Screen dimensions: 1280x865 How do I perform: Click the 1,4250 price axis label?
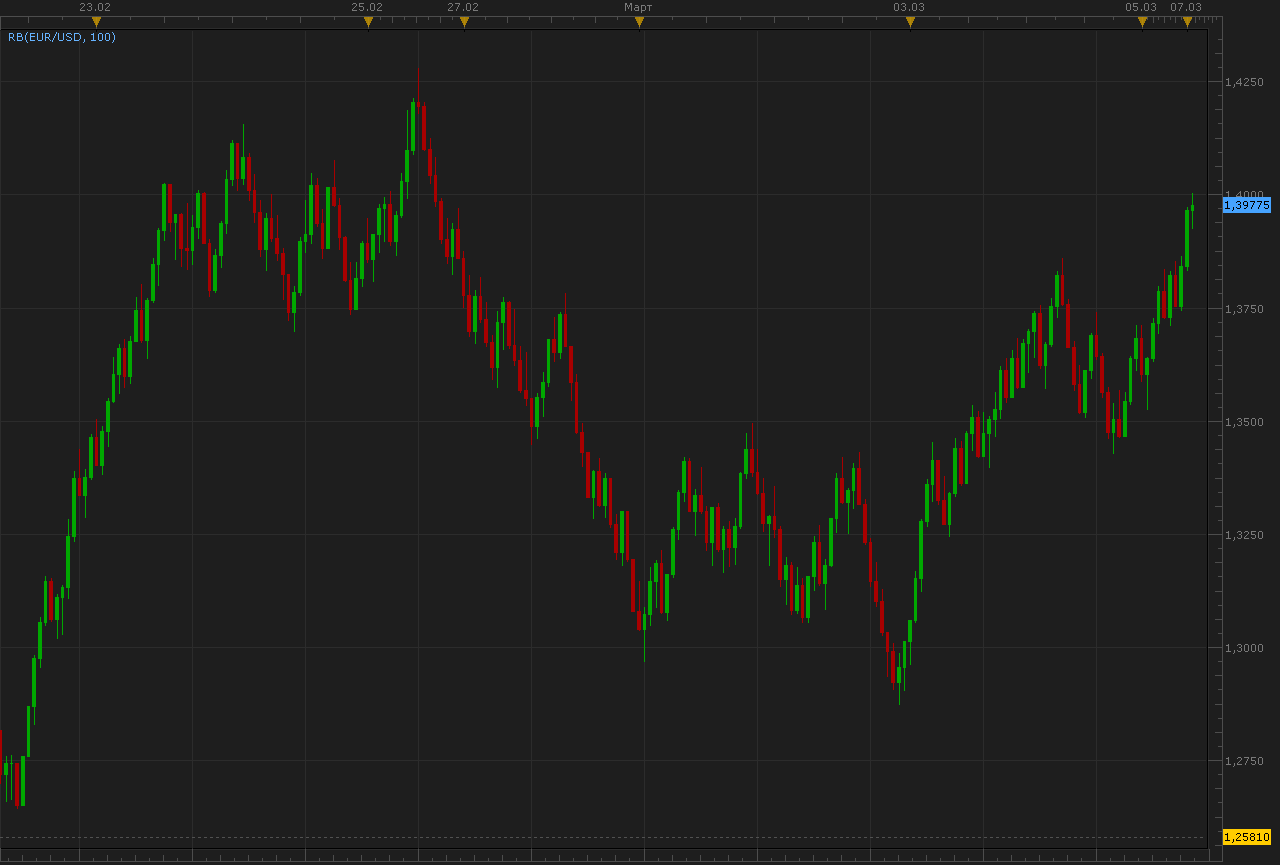coord(1244,82)
